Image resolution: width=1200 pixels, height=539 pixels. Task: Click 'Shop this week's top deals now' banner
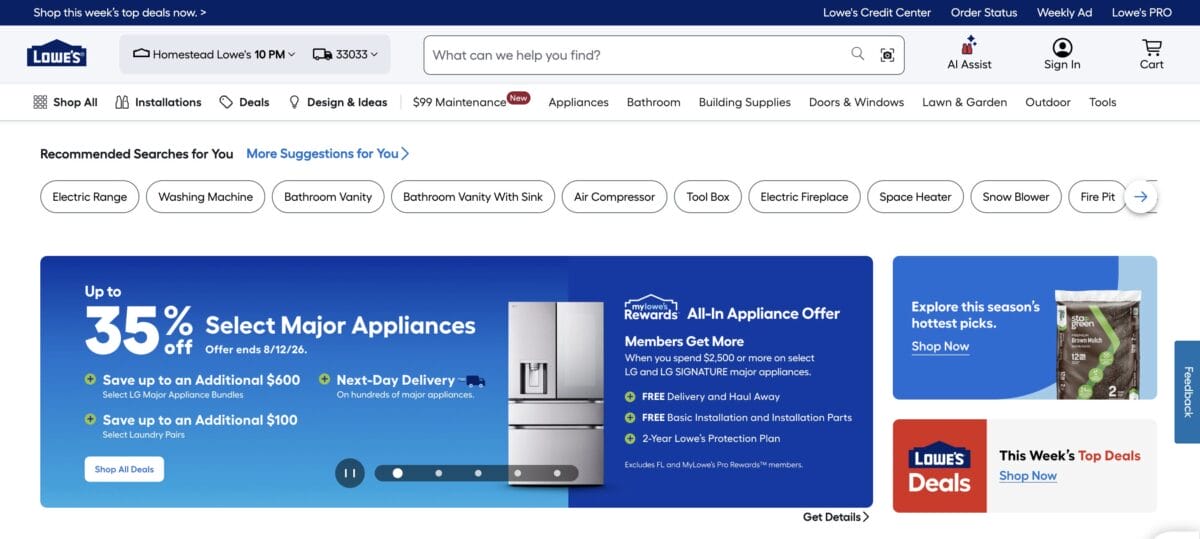tap(120, 13)
